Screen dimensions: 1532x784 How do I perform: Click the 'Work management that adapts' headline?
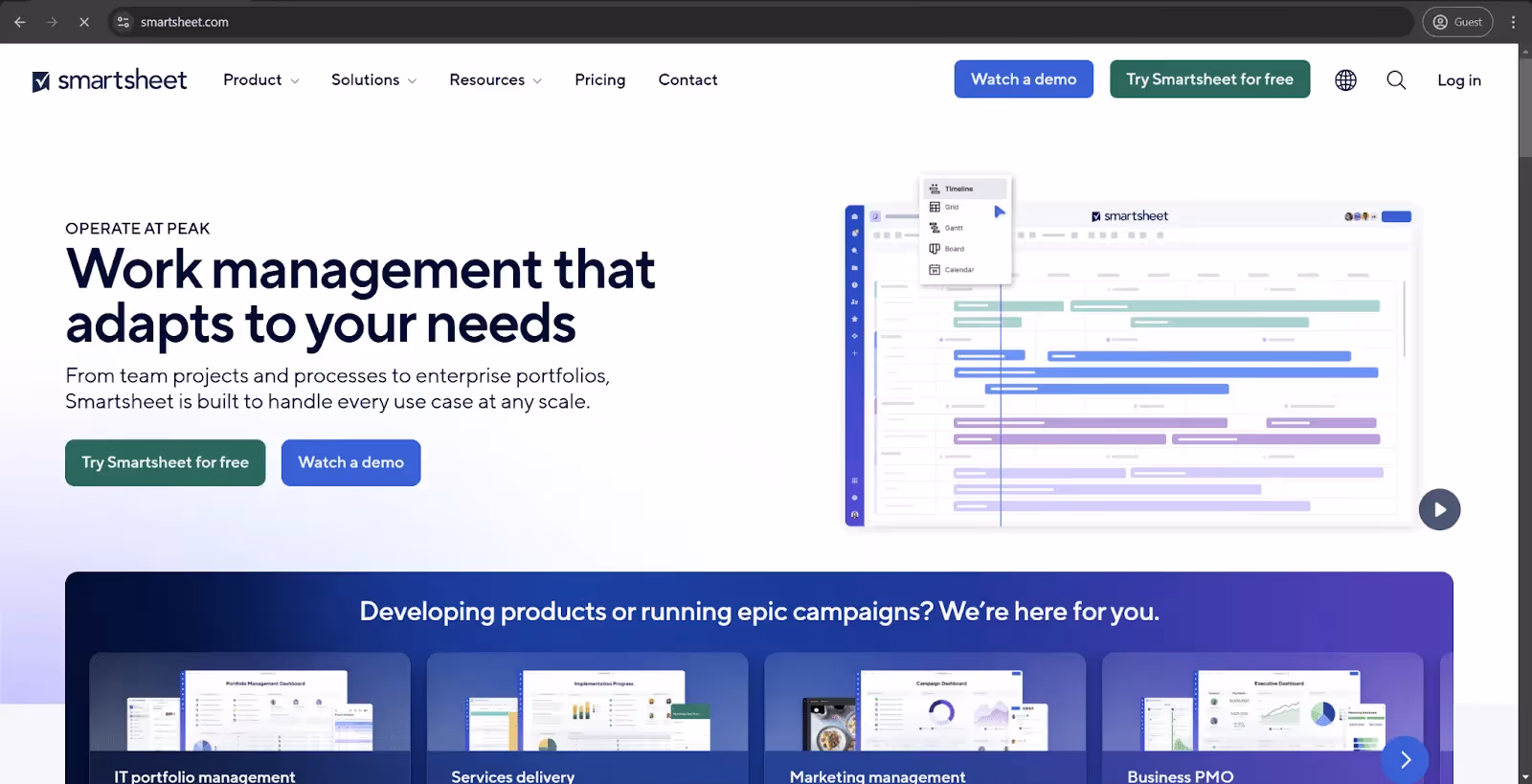coord(361,296)
